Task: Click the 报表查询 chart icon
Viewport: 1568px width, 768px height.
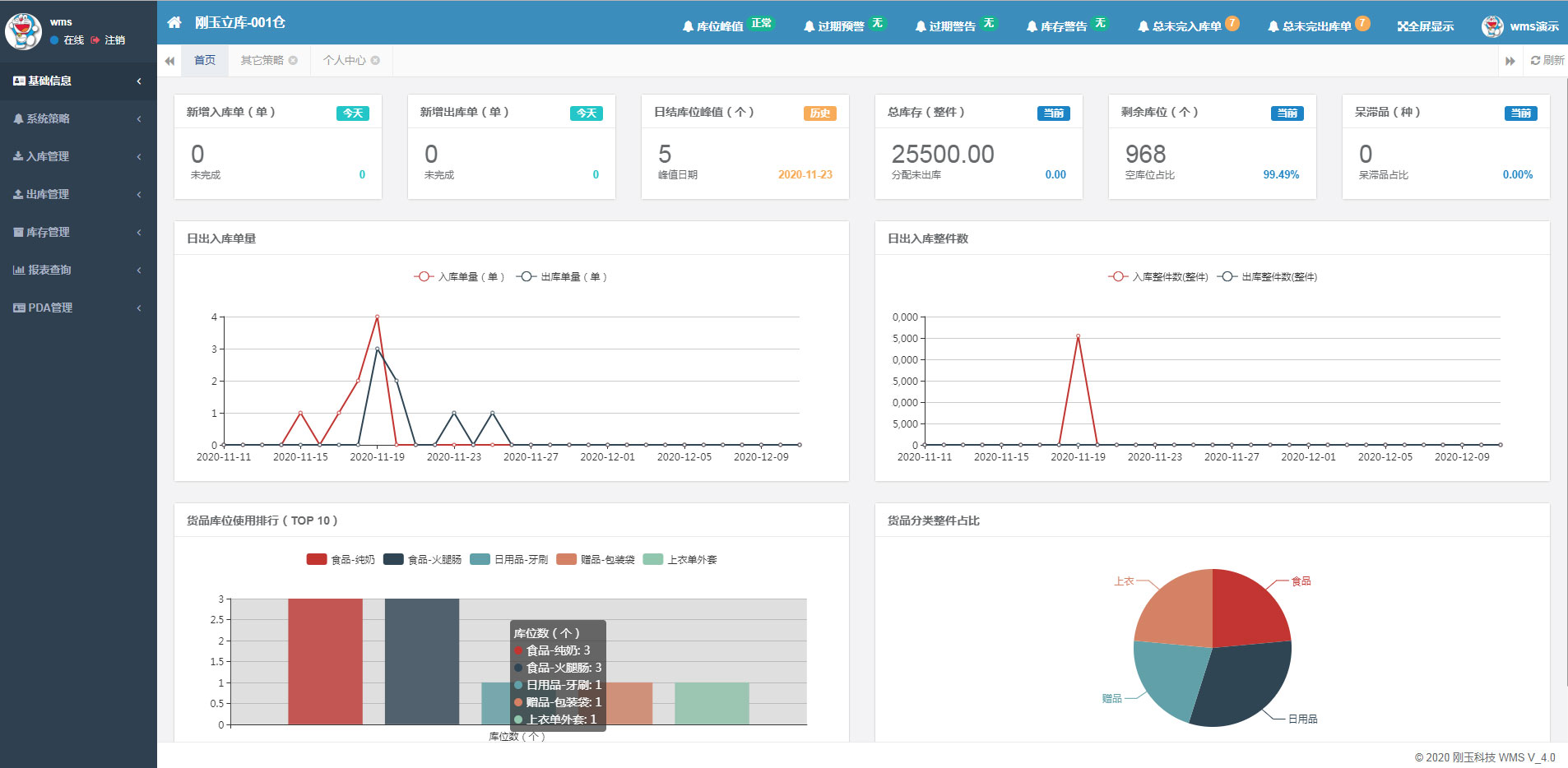Action: pos(19,270)
